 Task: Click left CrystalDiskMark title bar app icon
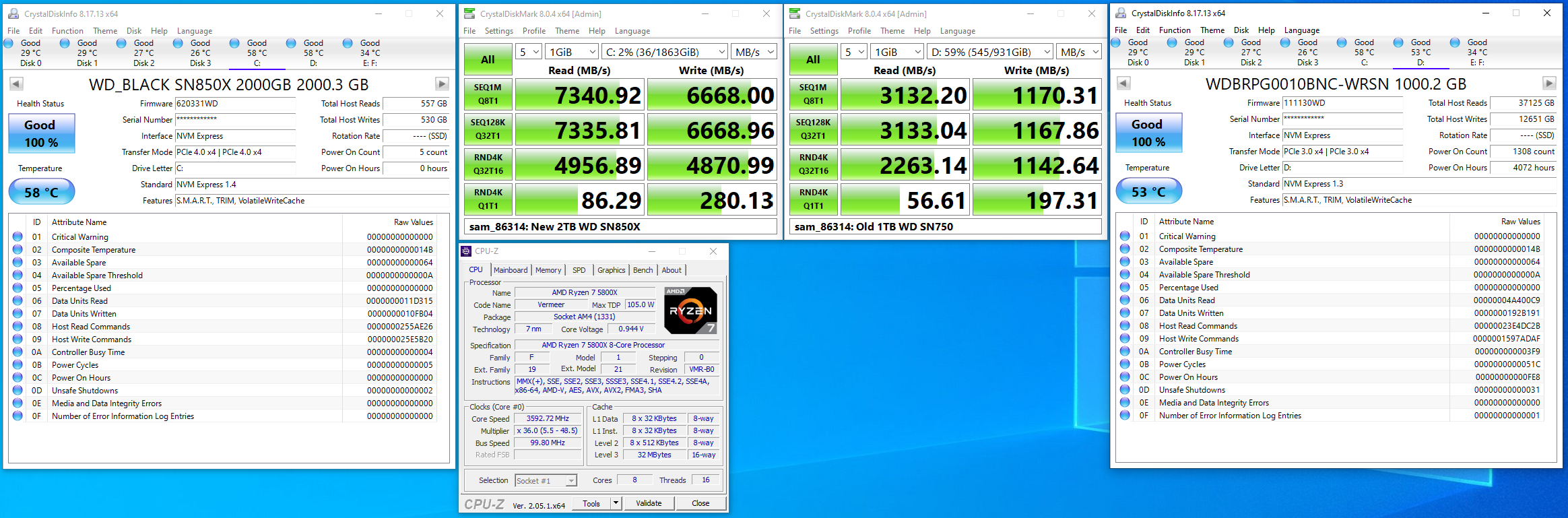(x=469, y=13)
